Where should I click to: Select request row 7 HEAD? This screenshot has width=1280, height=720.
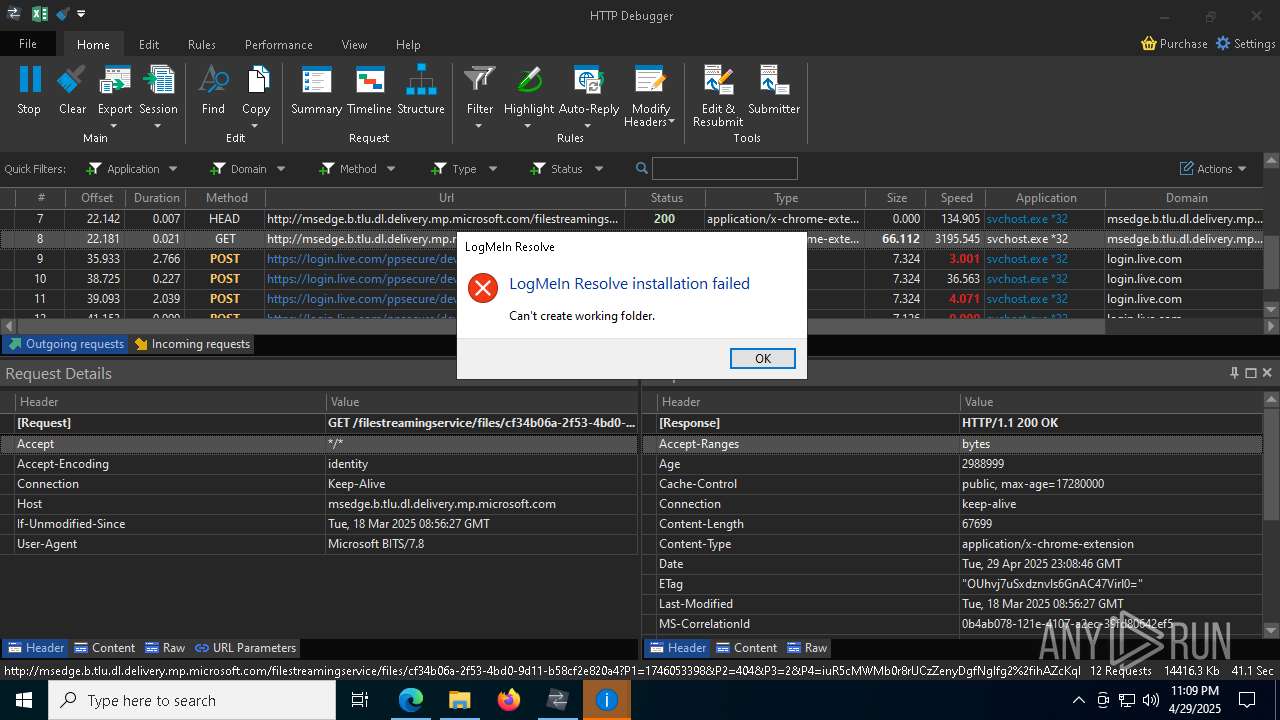coord(630,219)
